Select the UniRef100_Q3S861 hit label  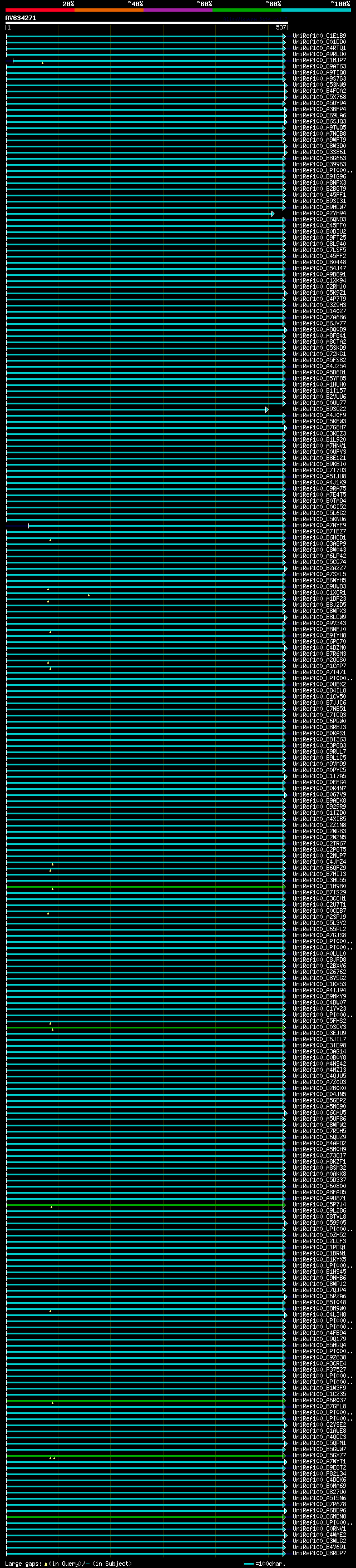point(319,152)
